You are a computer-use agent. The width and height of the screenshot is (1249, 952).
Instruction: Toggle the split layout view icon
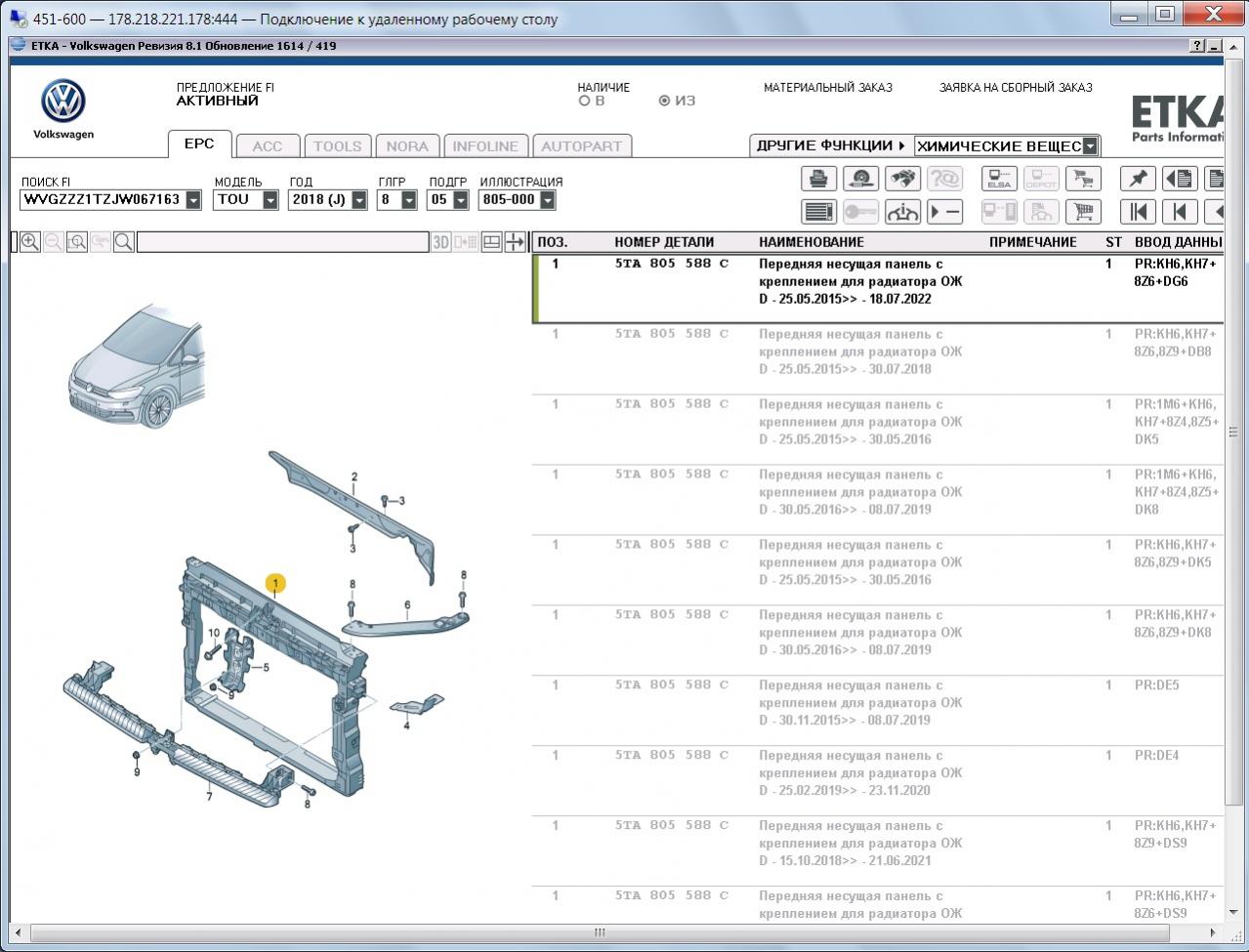492,242
